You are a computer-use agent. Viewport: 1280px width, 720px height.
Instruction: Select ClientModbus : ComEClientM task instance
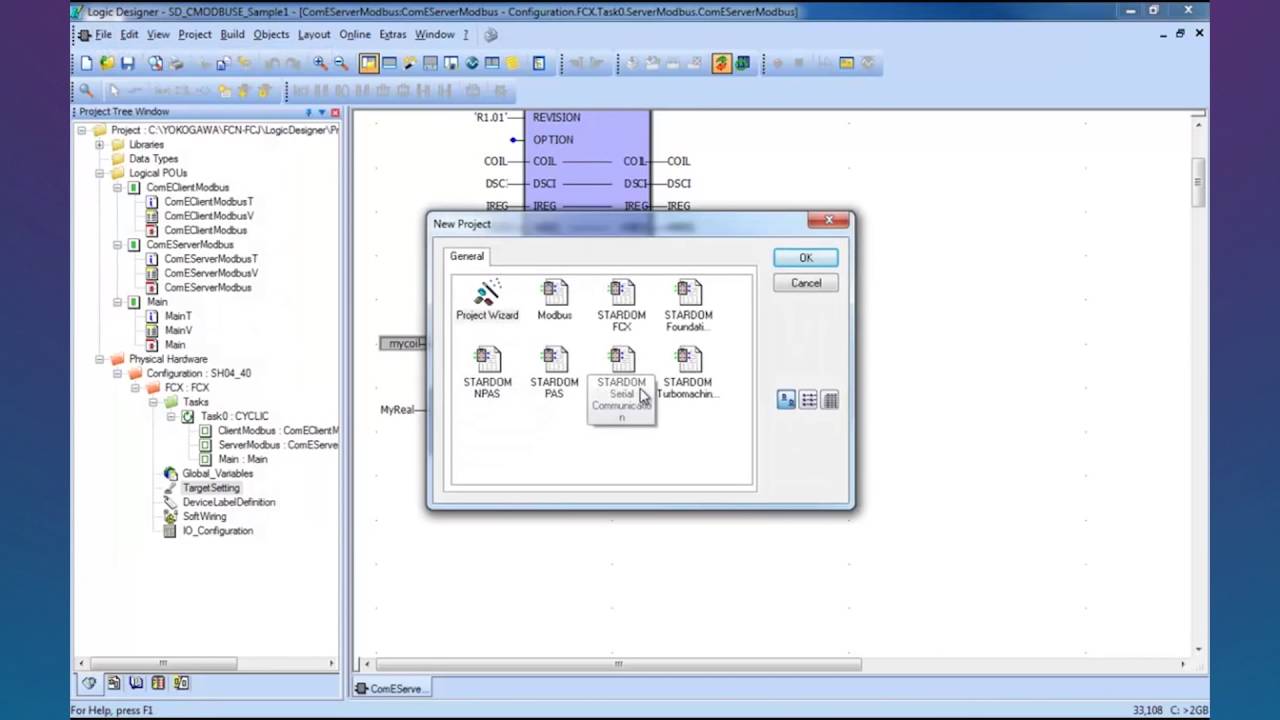coord(278,431)
